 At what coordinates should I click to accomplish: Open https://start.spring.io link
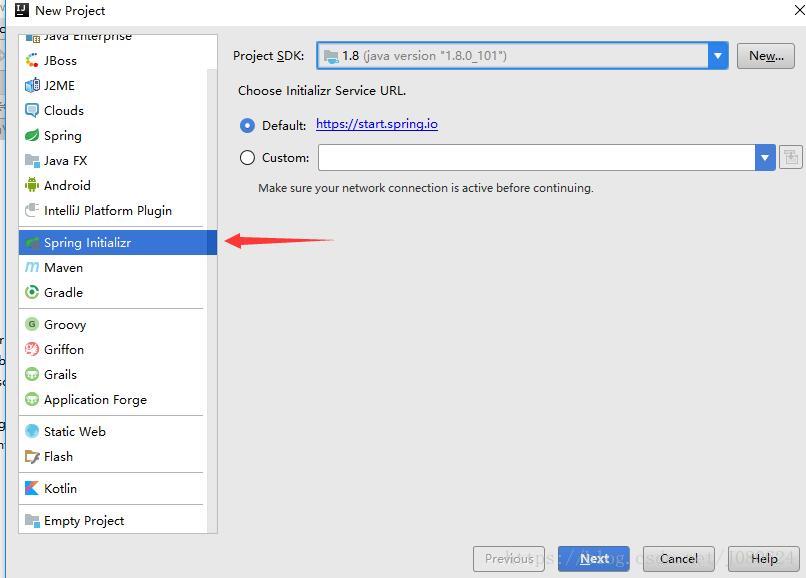point(377,124)
